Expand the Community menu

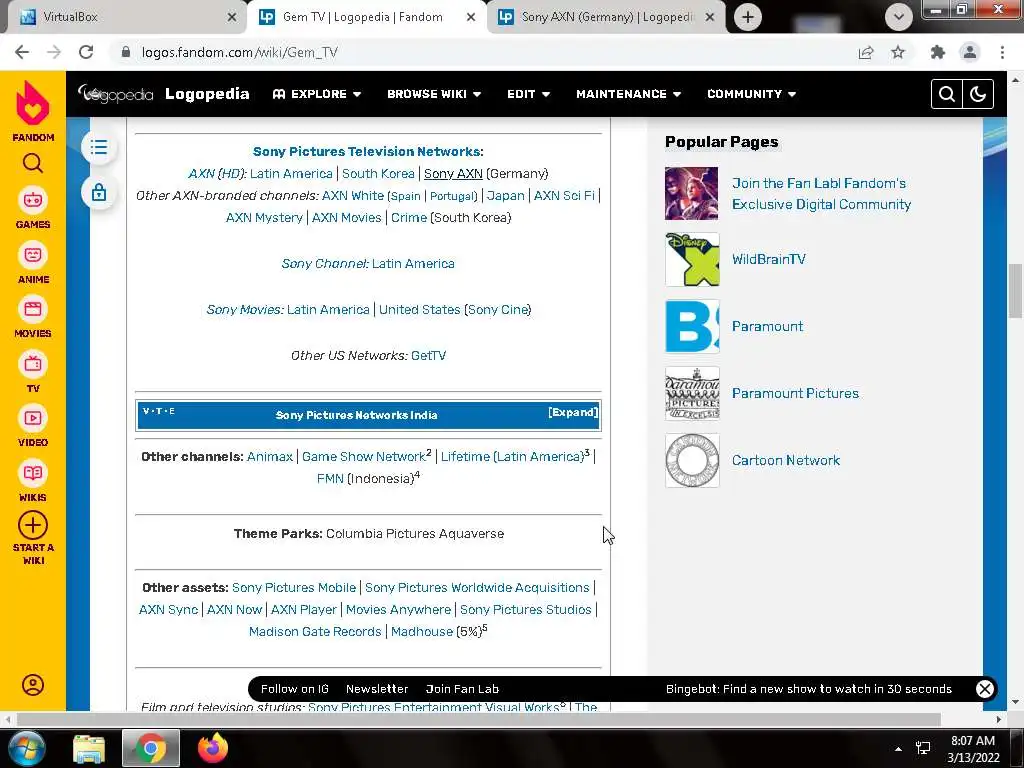752,94
